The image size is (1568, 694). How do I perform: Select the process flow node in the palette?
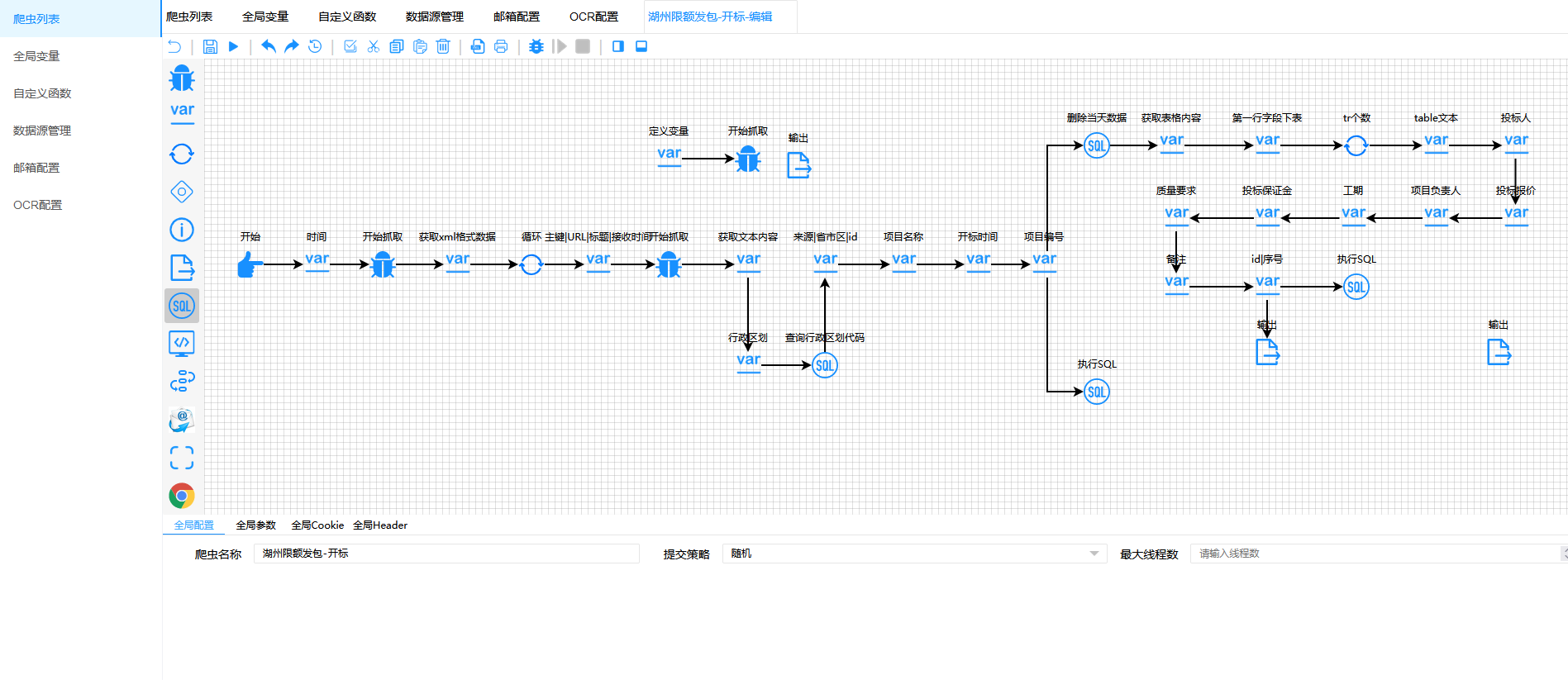click(x=182, y=381)
